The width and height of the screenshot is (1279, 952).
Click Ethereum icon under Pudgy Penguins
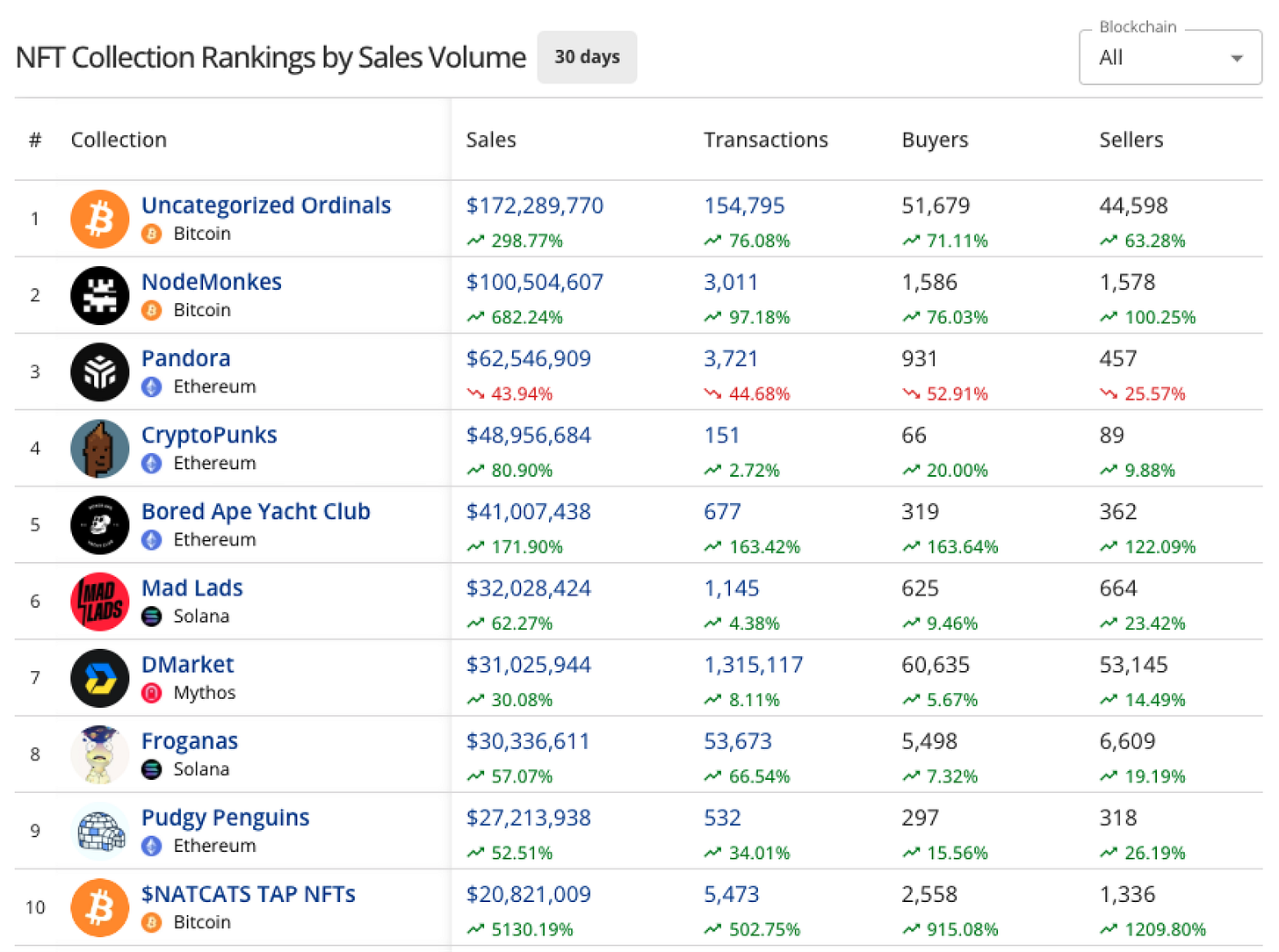tap(152, 846)
